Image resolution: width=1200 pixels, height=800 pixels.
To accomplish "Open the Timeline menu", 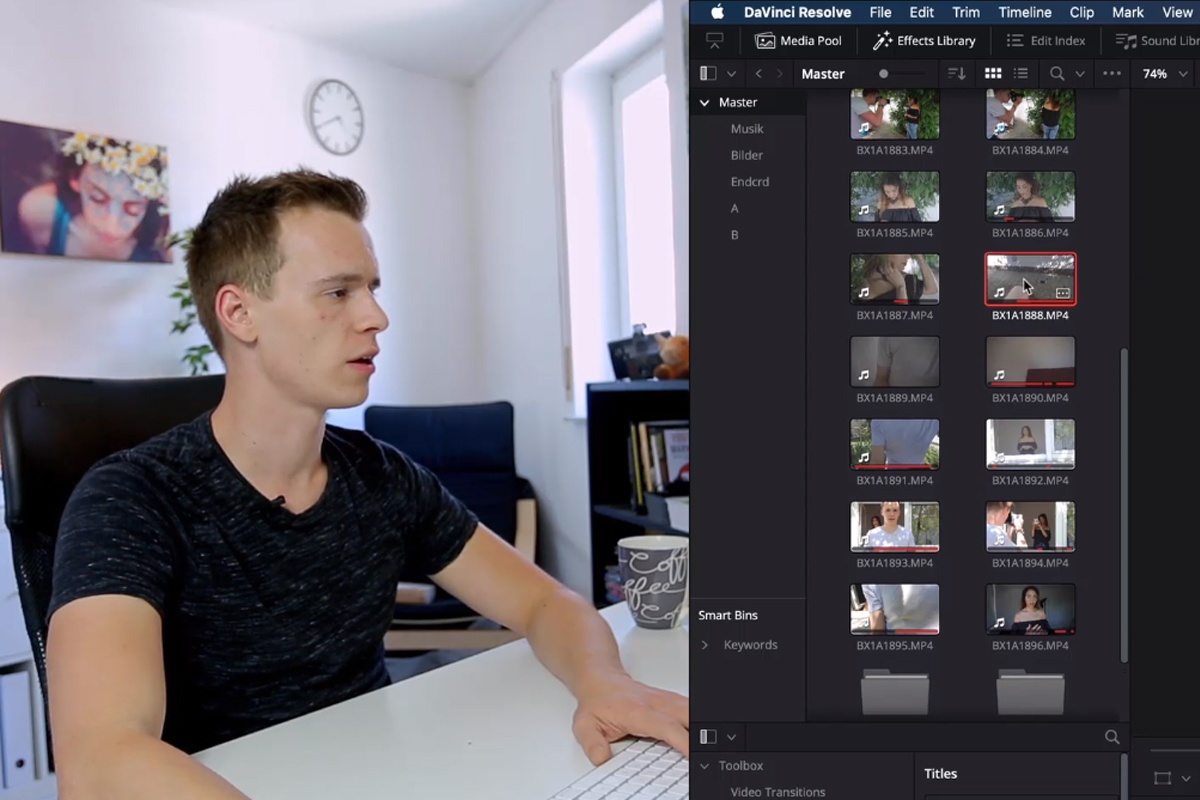I will 1025,12.
